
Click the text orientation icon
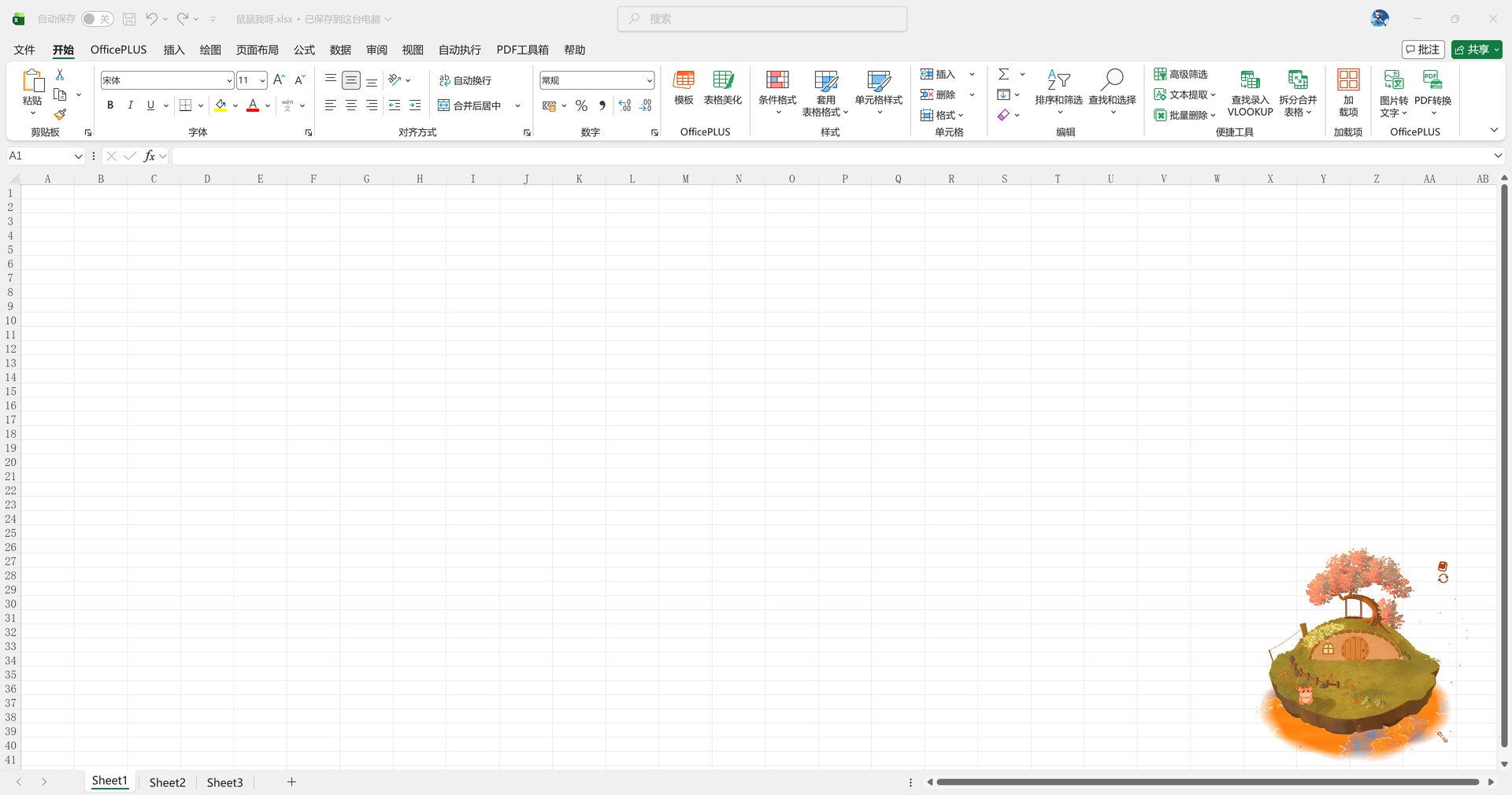pos(395,80)
